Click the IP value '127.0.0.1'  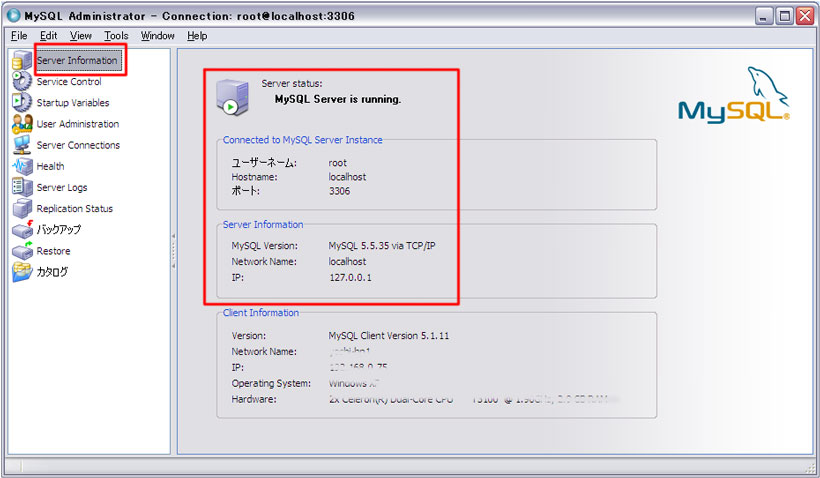[x=350, y=278]
